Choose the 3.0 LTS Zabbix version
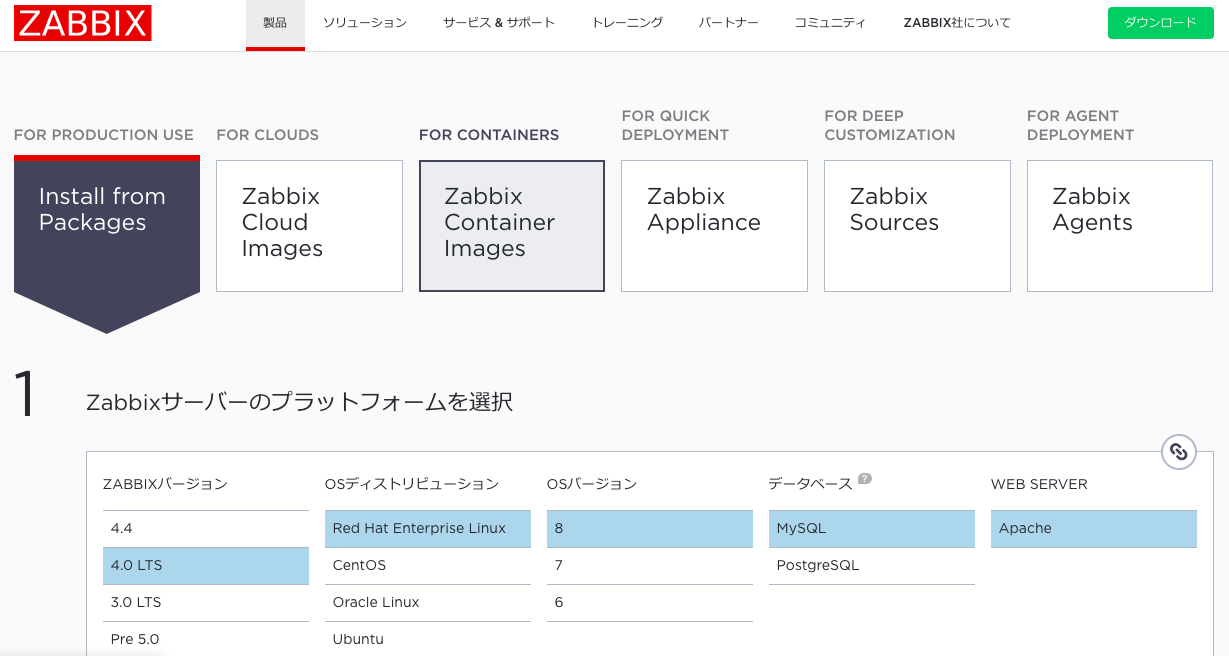Screen dimensions: 1229x656 click(x=205, y=602)
